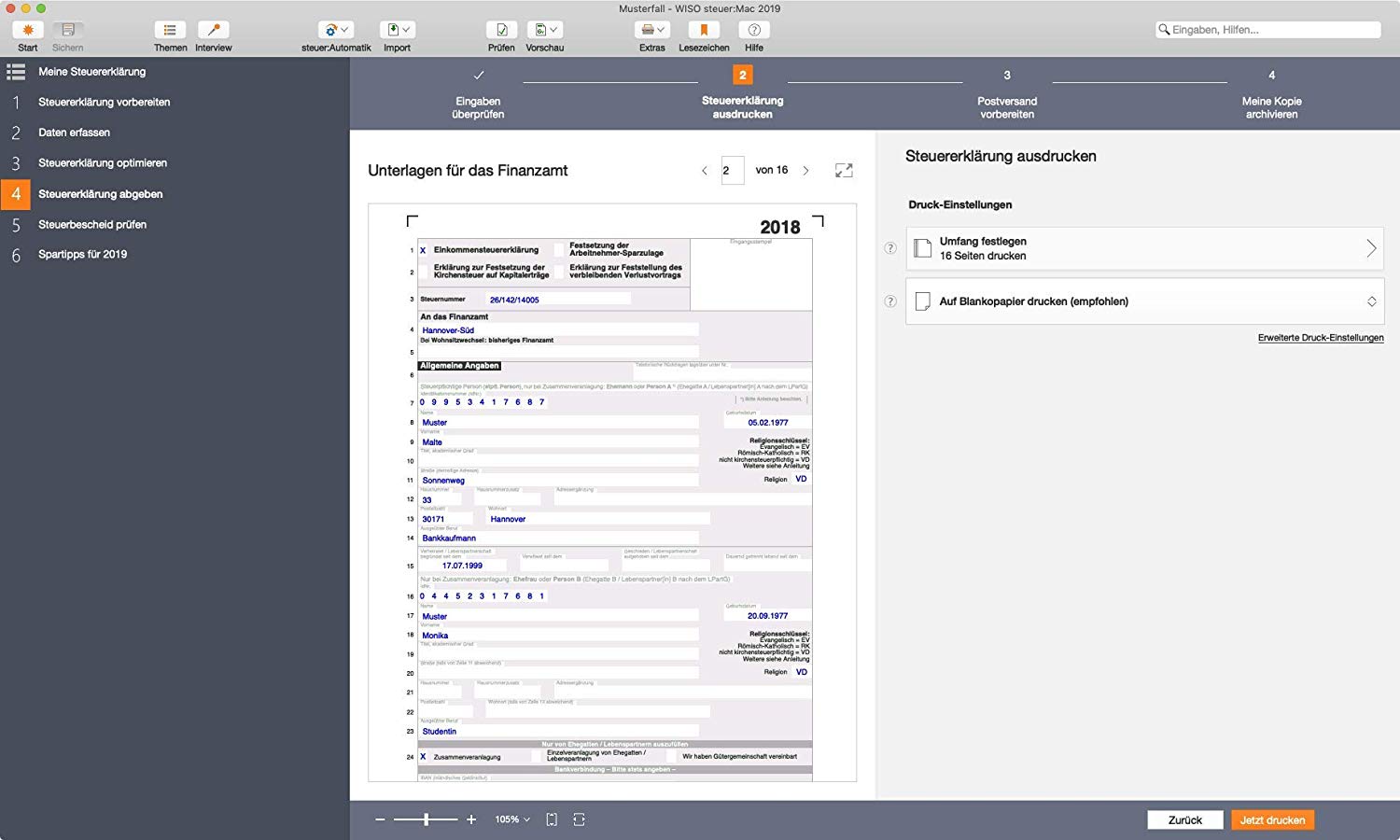Run the Prüfen check icon
The image size is (1400, 840).
(501, 30)
